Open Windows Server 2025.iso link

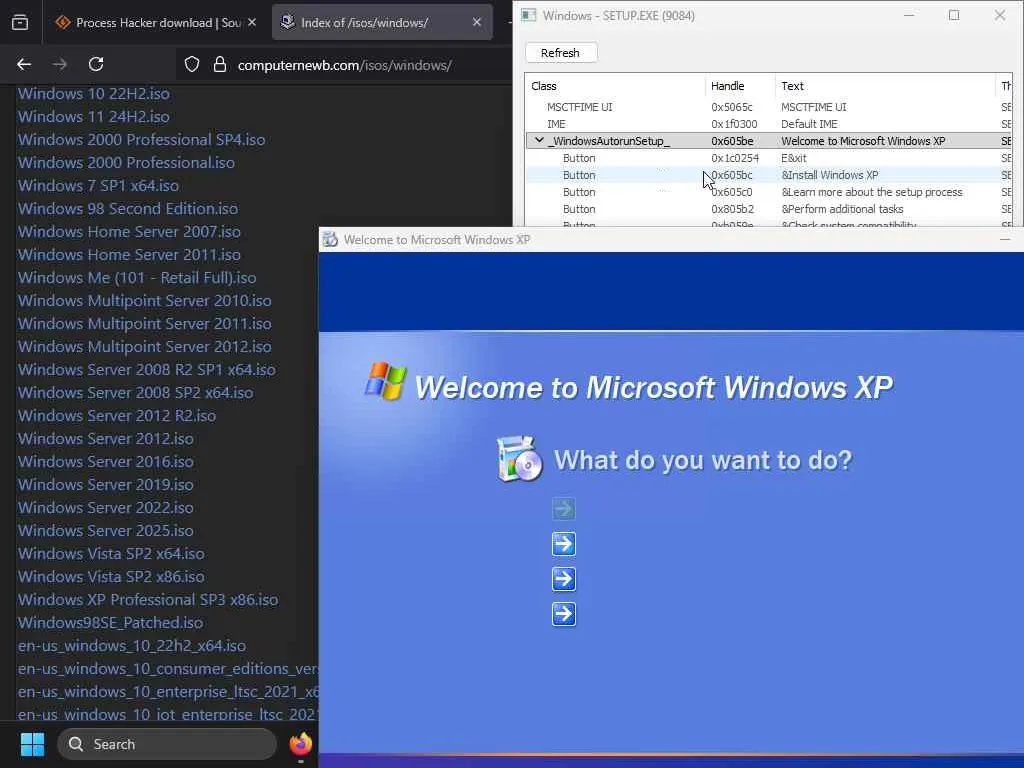(x=106, y=530)
